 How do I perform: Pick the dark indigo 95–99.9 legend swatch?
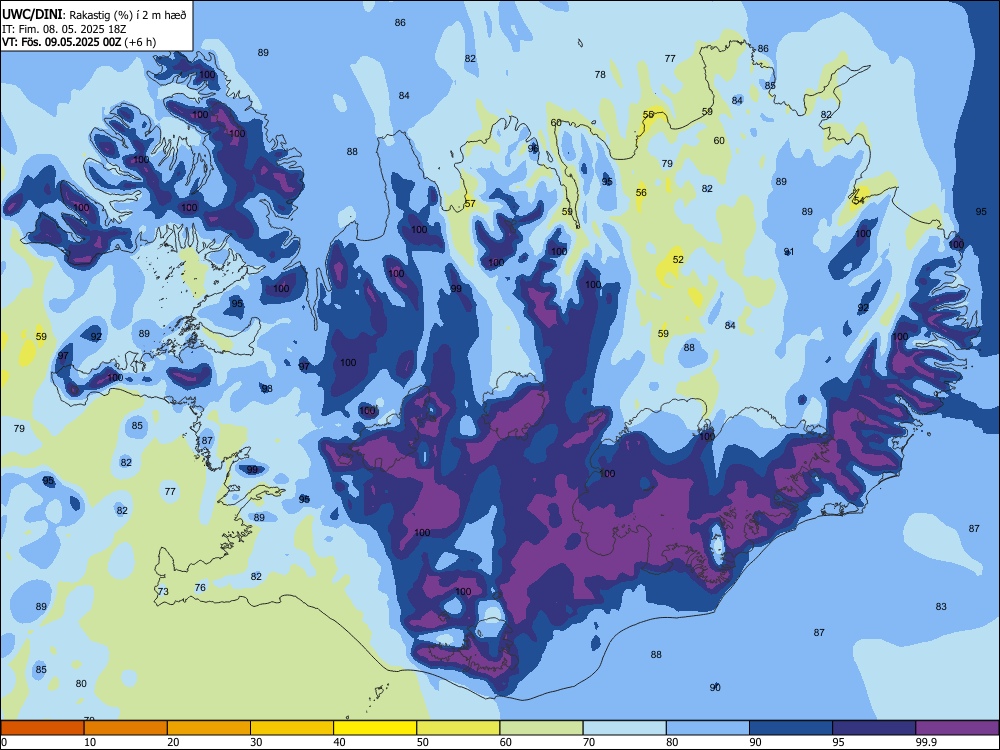pyautogui.click(x=874, y=728)
